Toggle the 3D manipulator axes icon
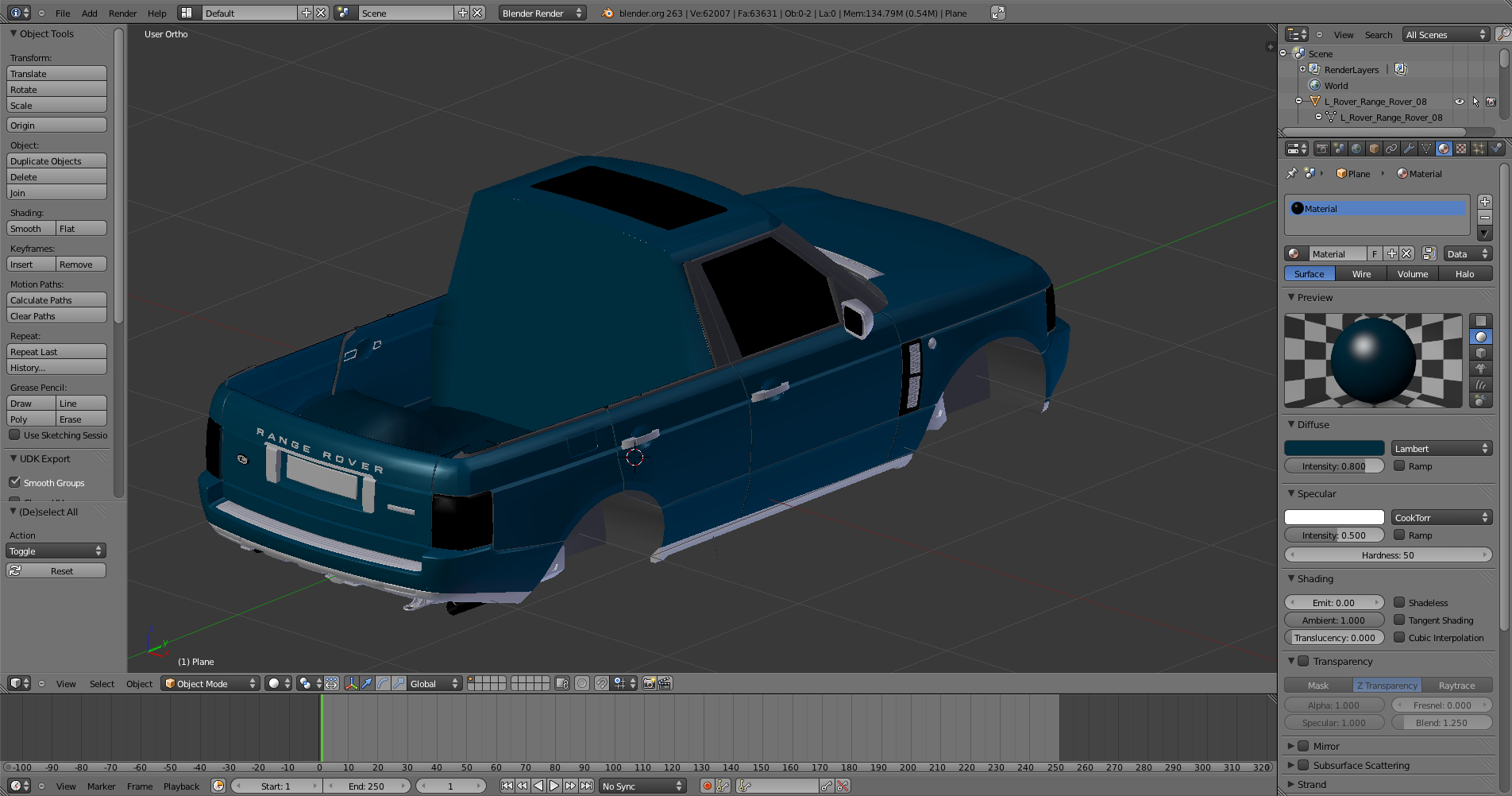Viewport: 1512px width, 796px height. (x=351, y=683)
